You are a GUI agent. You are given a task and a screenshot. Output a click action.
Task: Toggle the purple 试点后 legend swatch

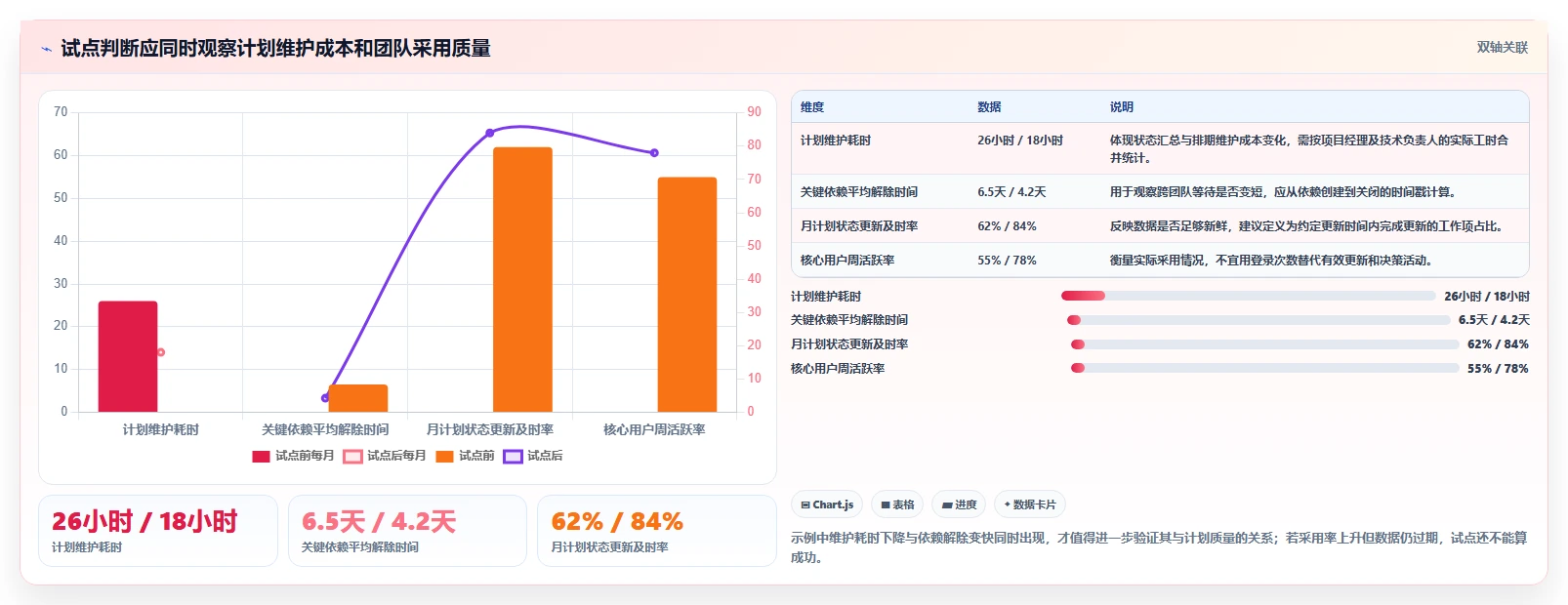coord(513,456)
